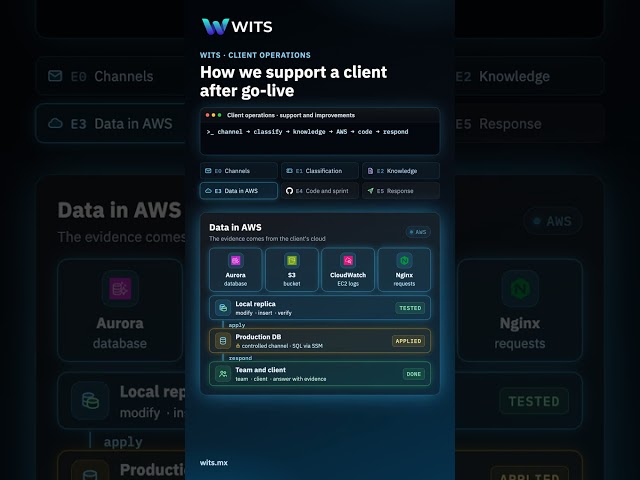
Task: Click the 'Data in AWS' heading in center card
Action: [x=235, y=227]
